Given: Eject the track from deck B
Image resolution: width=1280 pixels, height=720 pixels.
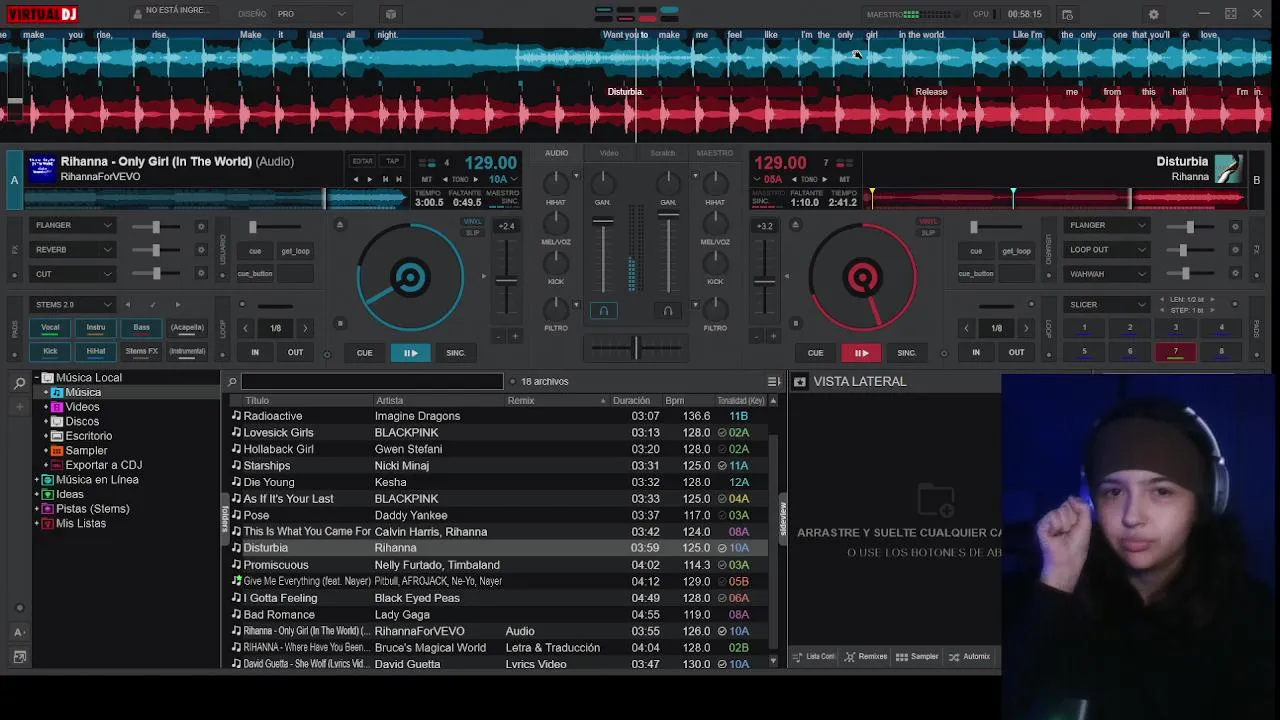Looking at the screenshot, I should [795, 225].
